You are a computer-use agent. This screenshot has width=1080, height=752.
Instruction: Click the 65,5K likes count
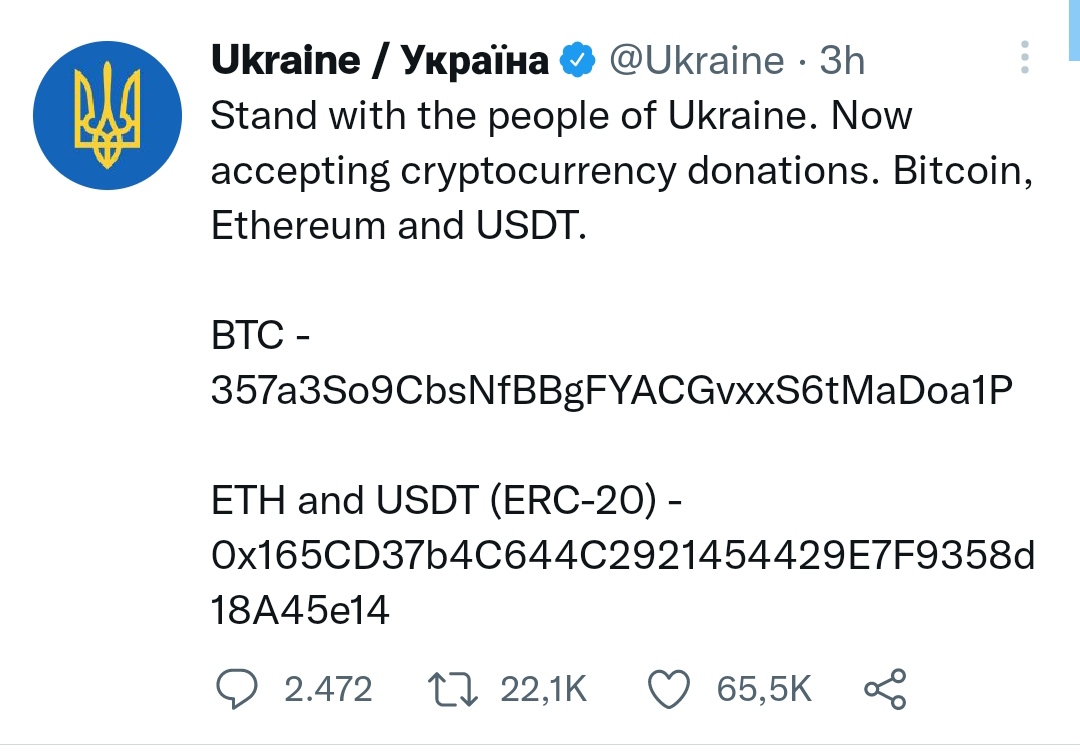[764, 689]
